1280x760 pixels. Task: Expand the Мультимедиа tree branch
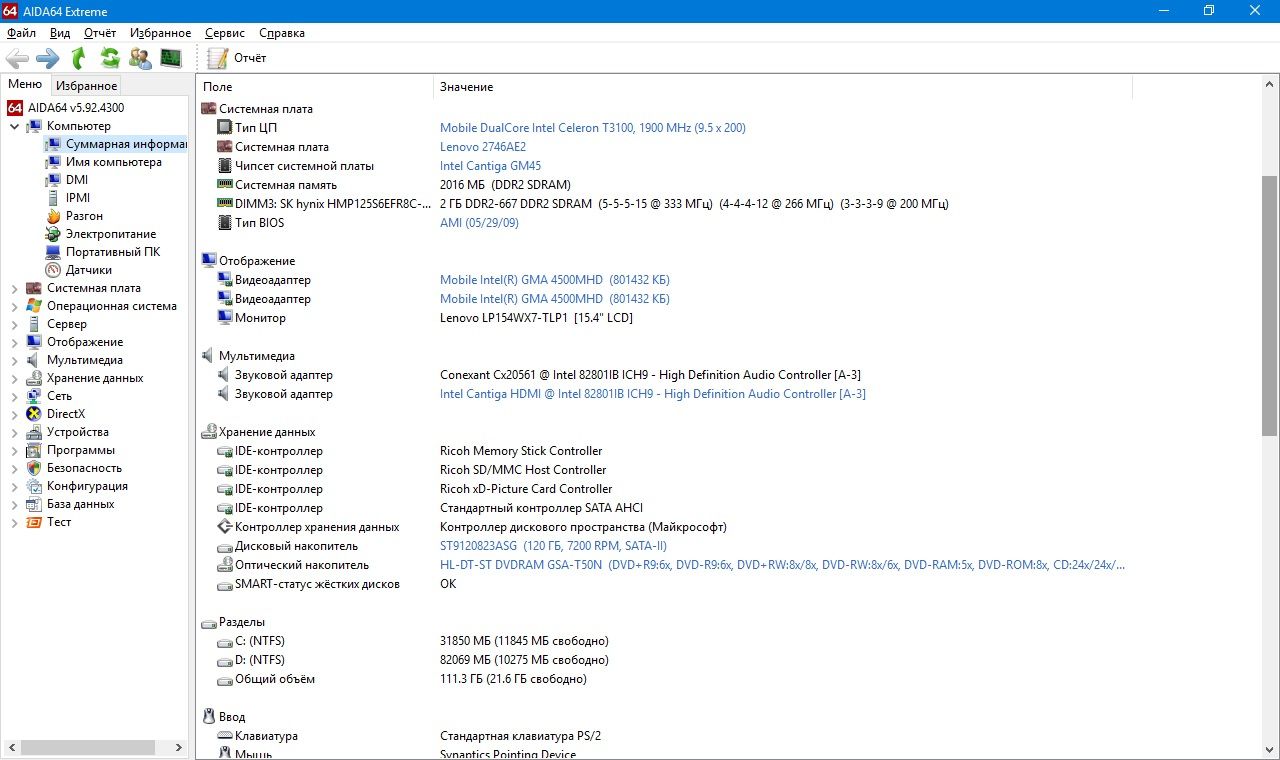[x=14, y=360]
